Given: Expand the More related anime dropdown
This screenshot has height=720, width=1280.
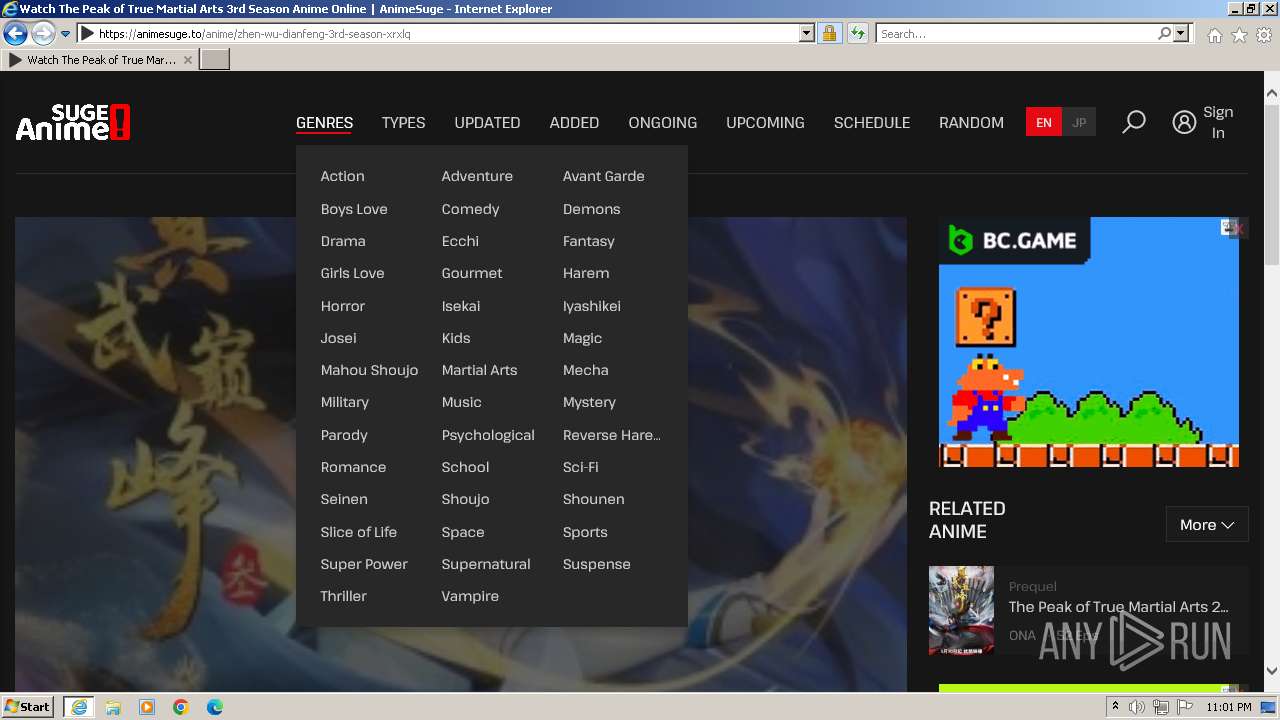Looking at the screenshot, I should 1207,524.
